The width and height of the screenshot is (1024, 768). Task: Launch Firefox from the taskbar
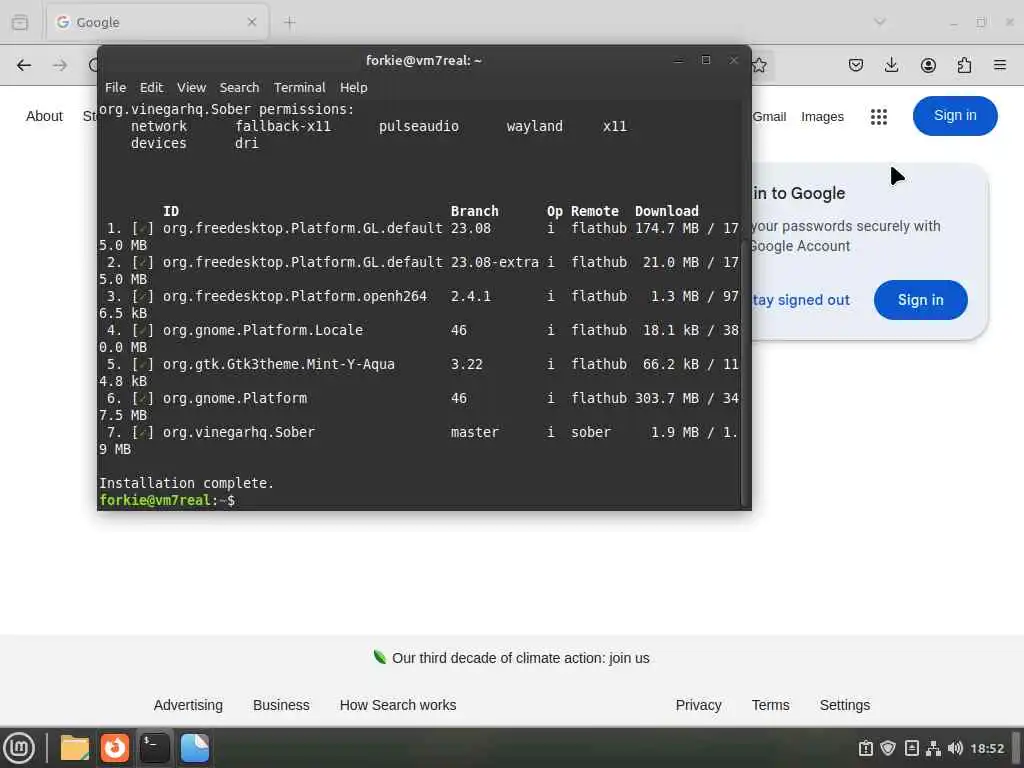pyautogui.click(x=114, y=748)
